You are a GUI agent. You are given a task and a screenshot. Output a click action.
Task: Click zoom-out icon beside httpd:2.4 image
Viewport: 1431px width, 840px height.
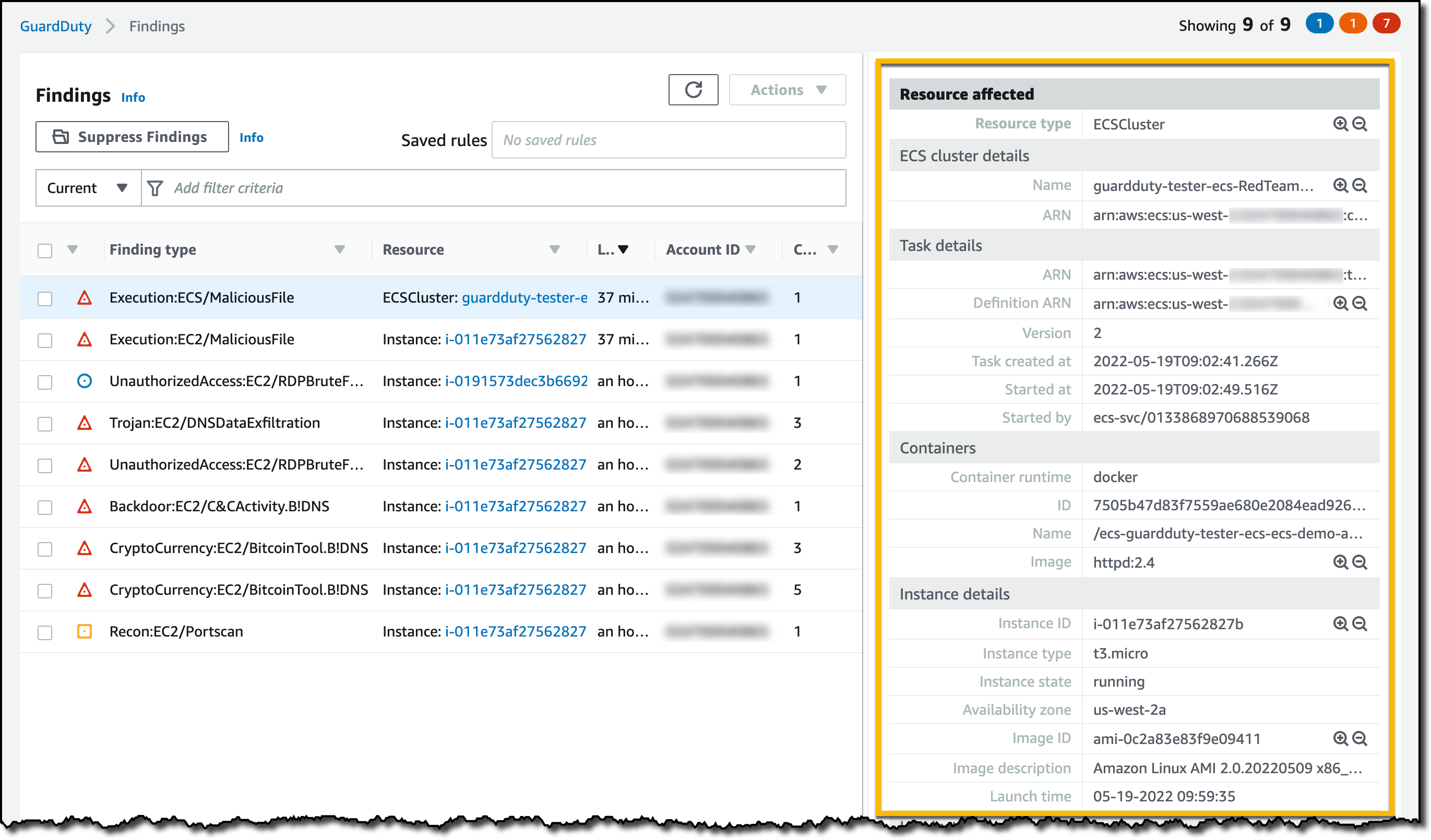tap(1360, 562)
